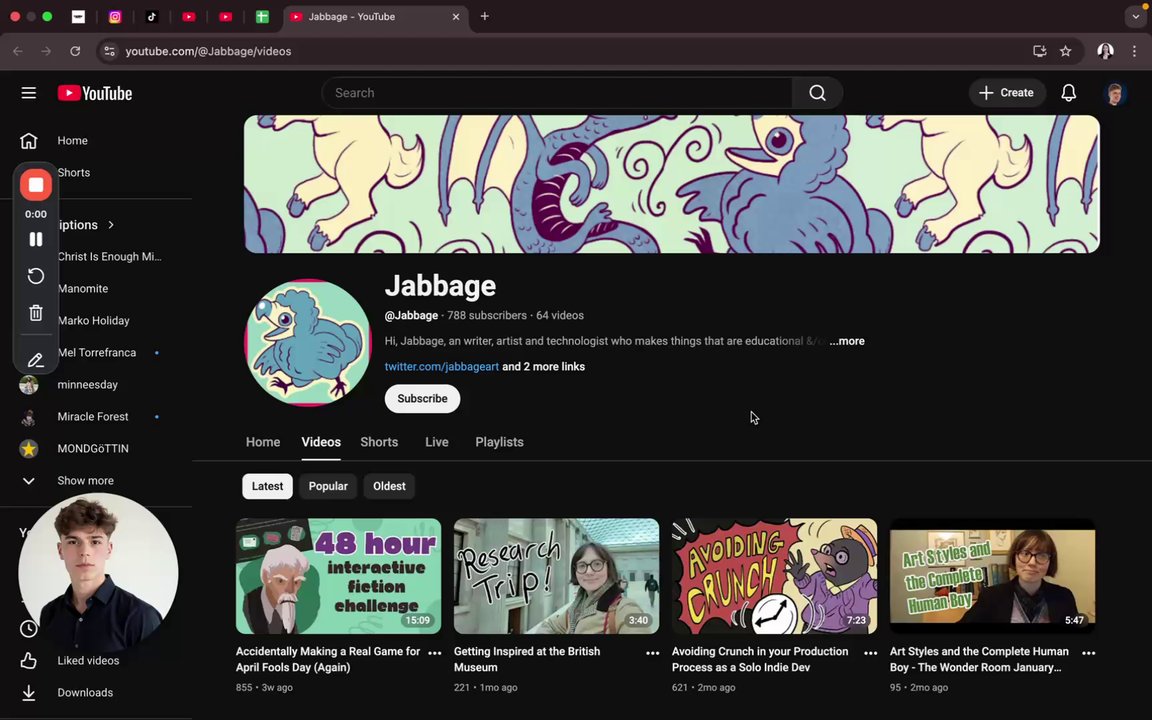
Task: Select the Videos channel tab
Action: [321, 442]
